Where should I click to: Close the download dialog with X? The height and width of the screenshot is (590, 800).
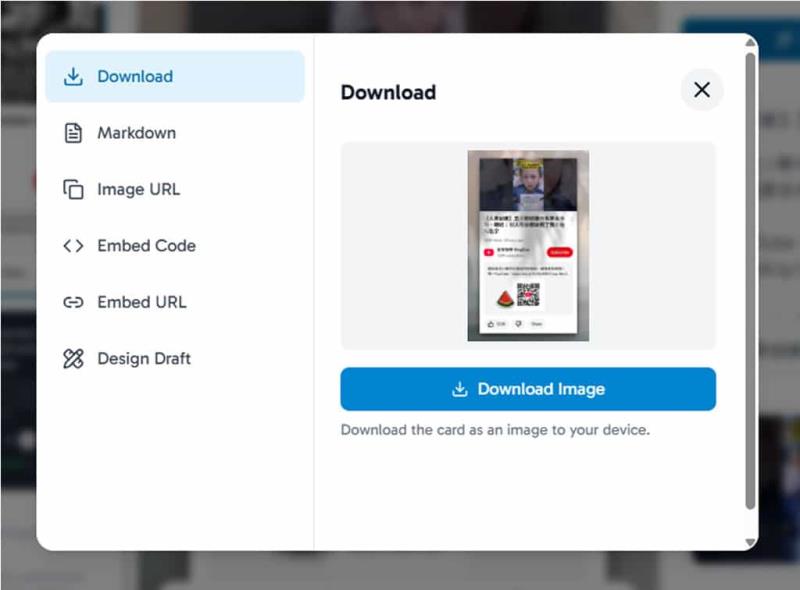702,90
